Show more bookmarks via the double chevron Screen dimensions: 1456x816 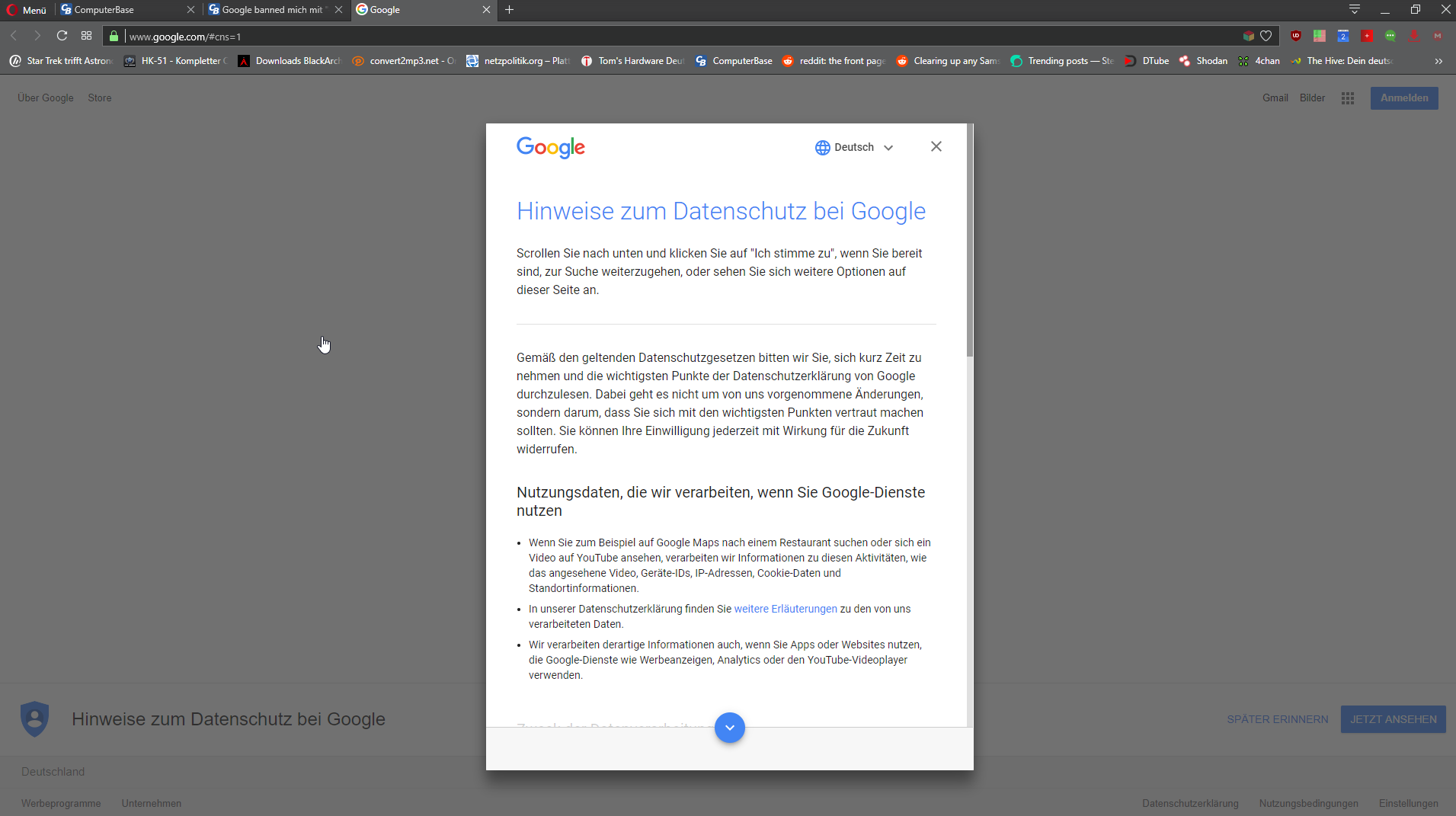[1438, 60]
